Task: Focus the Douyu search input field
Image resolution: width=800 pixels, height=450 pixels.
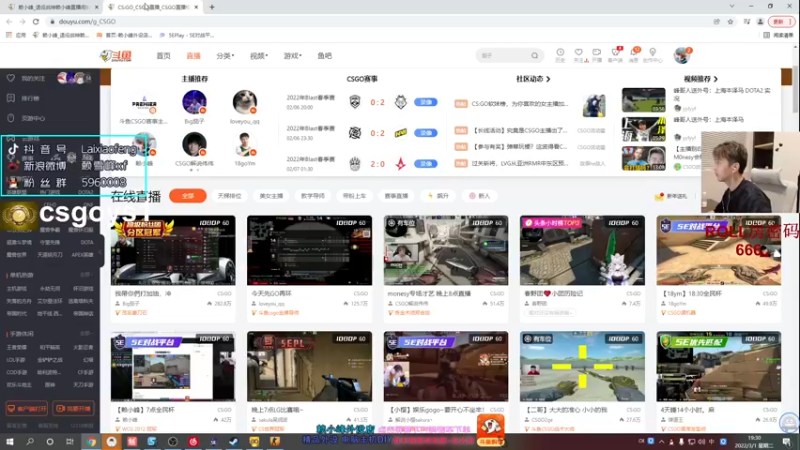Action: pos(503,56)
